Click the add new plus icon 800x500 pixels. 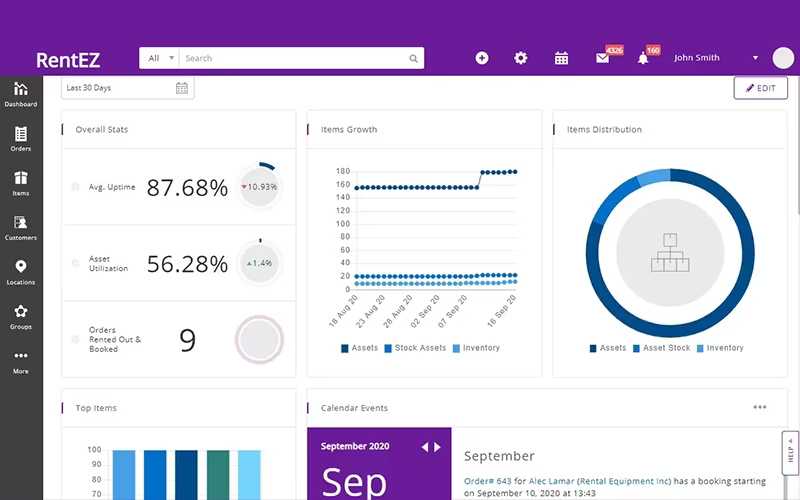(482, 58)
